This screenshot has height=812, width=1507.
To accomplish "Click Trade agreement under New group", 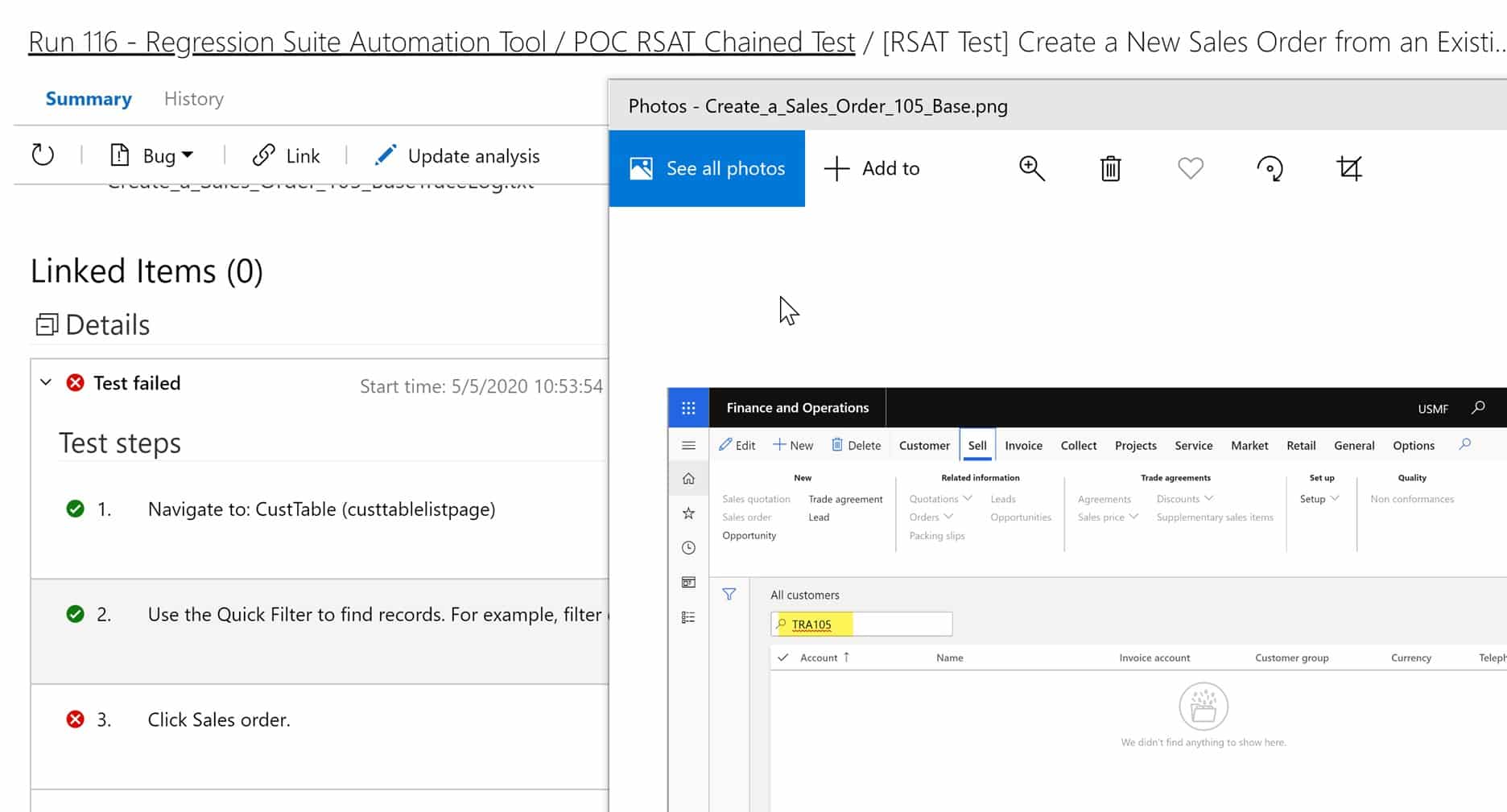I will coord(845,499).
